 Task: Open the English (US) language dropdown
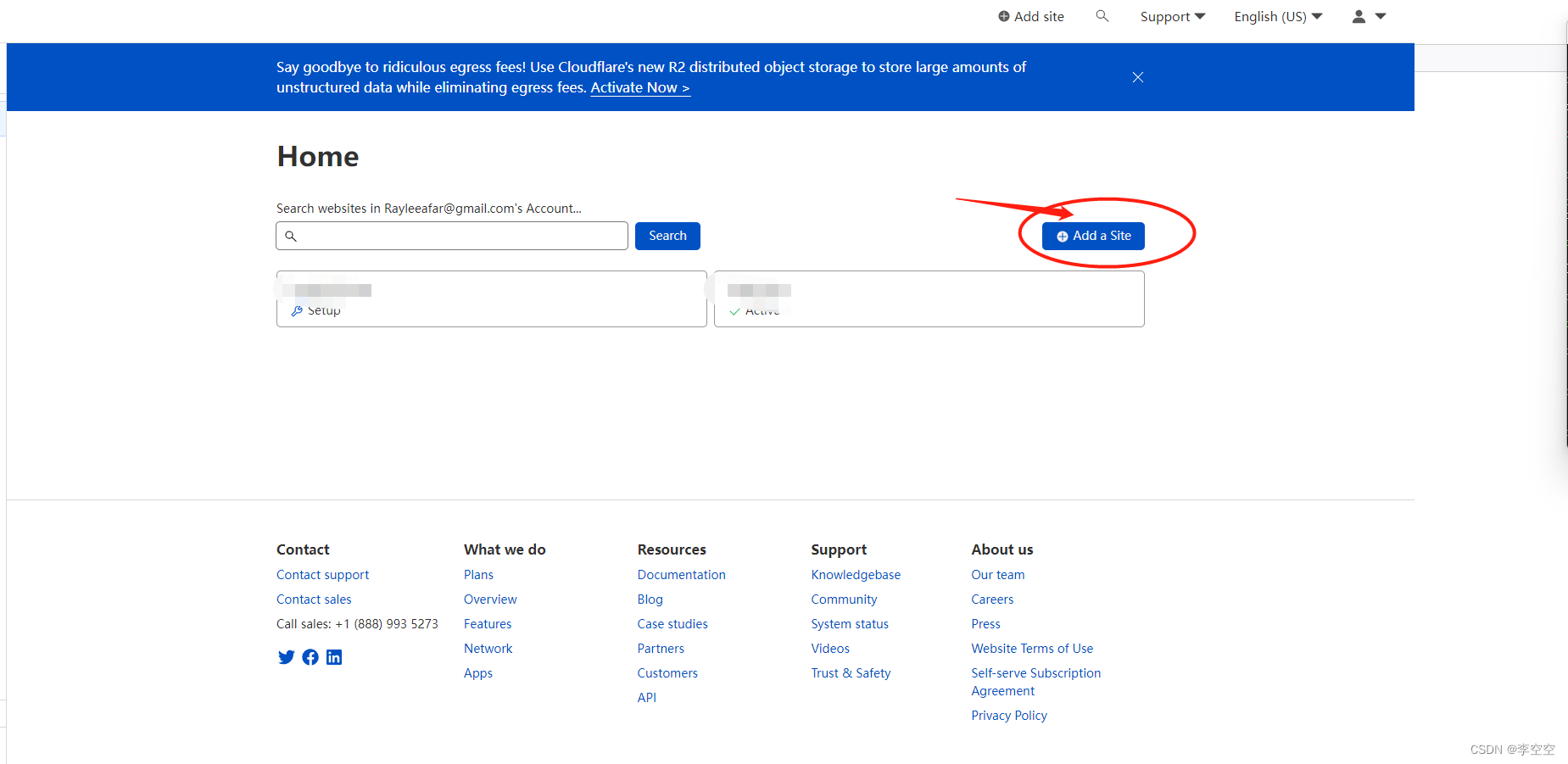click(1278, 16)
